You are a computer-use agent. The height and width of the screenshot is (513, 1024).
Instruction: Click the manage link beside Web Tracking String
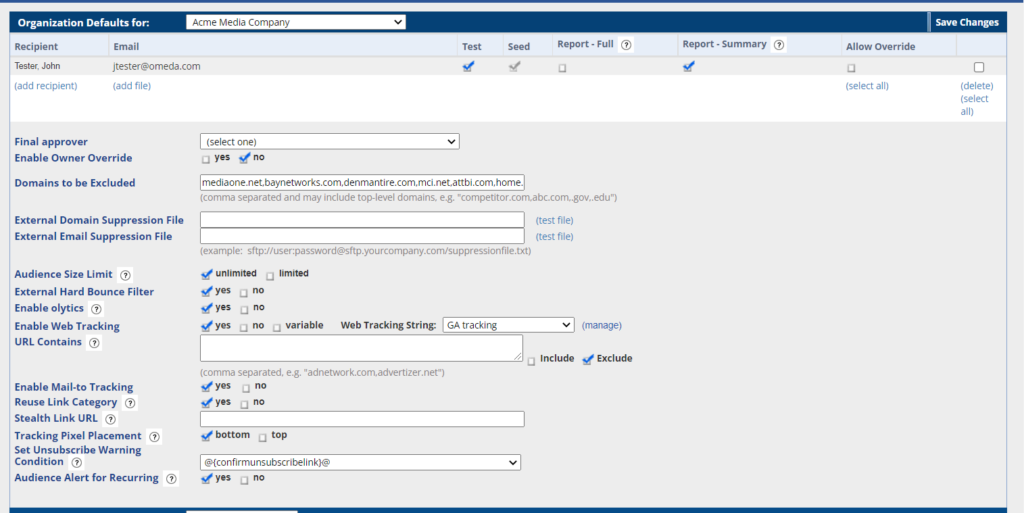601,325
